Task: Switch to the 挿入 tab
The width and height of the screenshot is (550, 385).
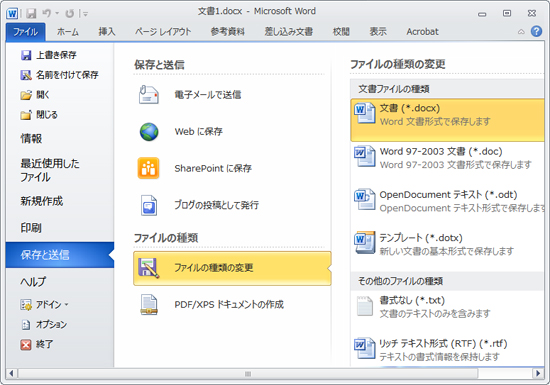Action: pyautogui.click(x=107, y=32)
